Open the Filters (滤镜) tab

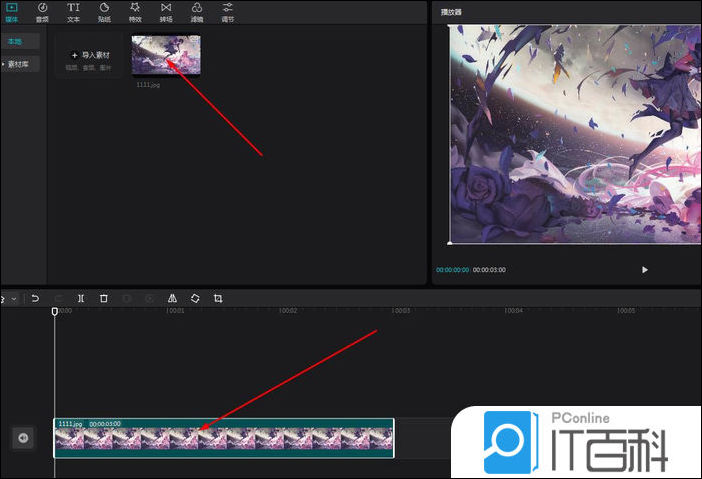(x=197, y=12)
